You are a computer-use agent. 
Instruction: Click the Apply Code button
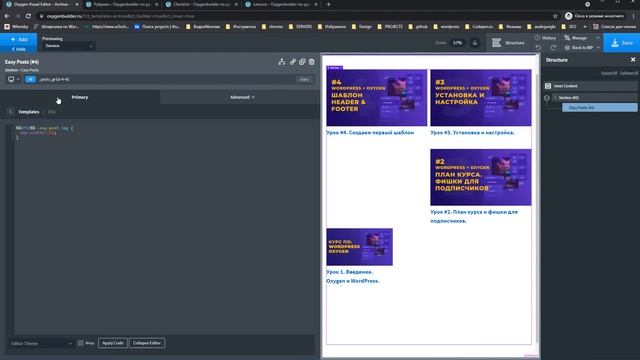(x=113, y=343)
